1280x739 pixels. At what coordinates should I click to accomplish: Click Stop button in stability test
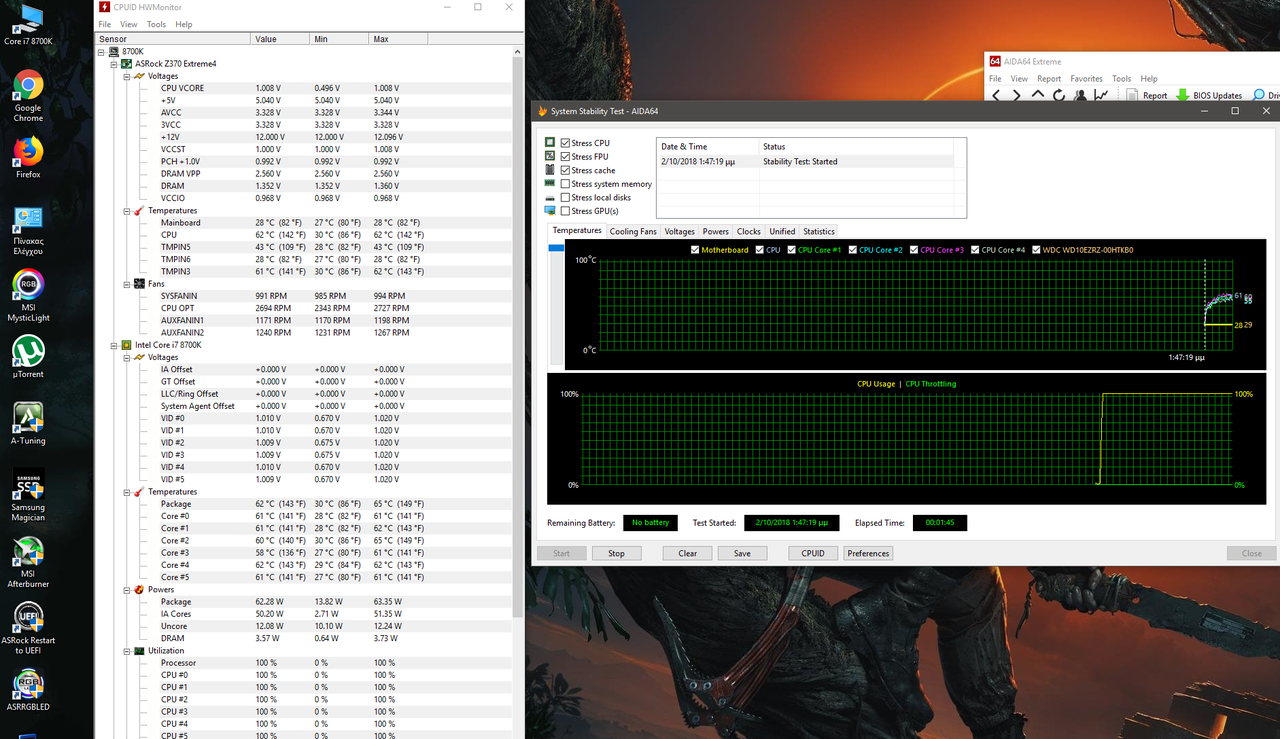pos(616,553)
